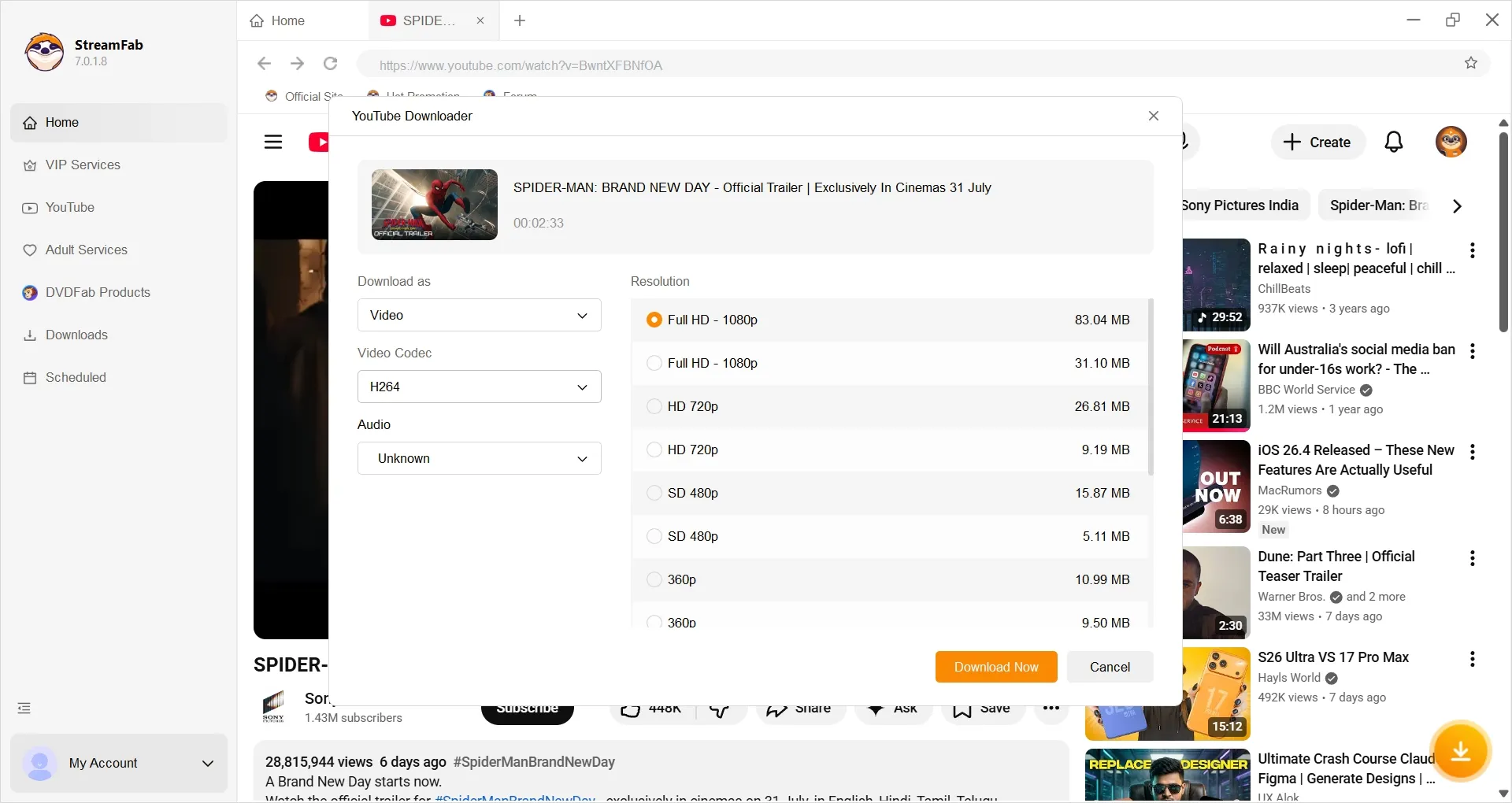Open the Scheduled section in the sidebar

tap(75, 377)
